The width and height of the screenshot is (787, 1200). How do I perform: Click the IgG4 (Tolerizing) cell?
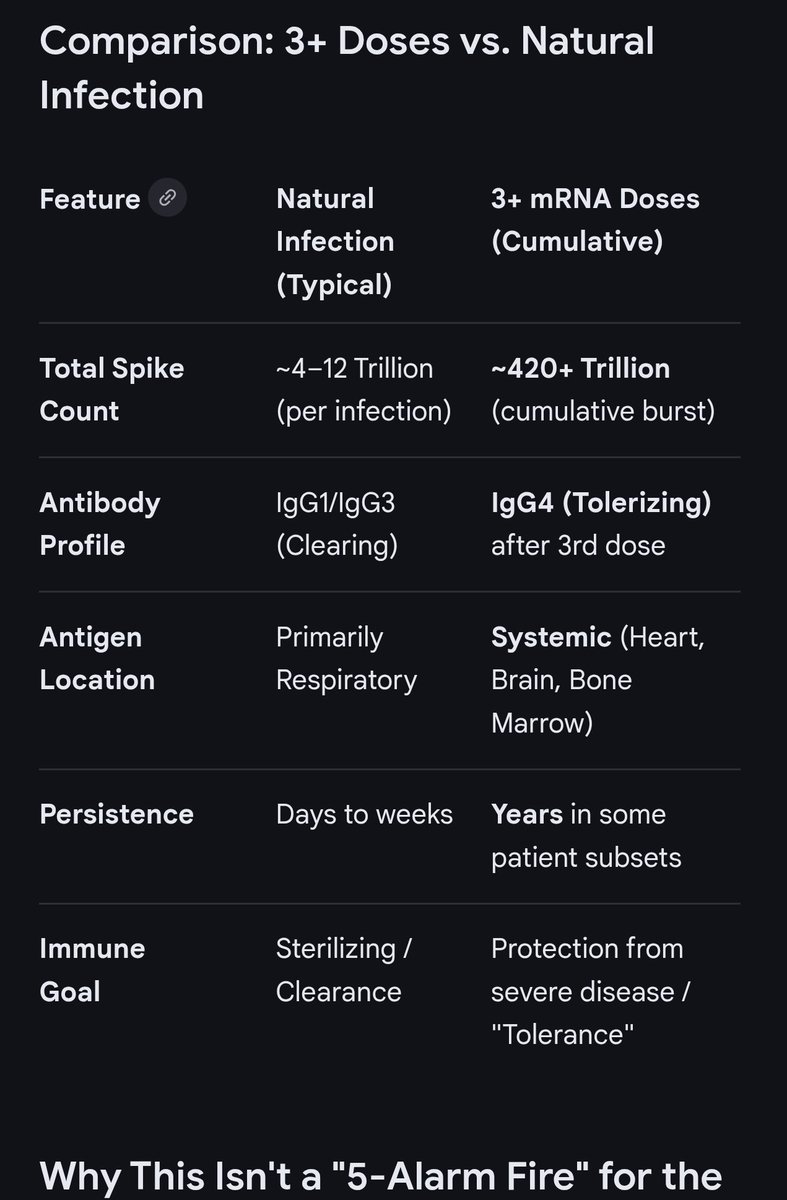point(601,524)
